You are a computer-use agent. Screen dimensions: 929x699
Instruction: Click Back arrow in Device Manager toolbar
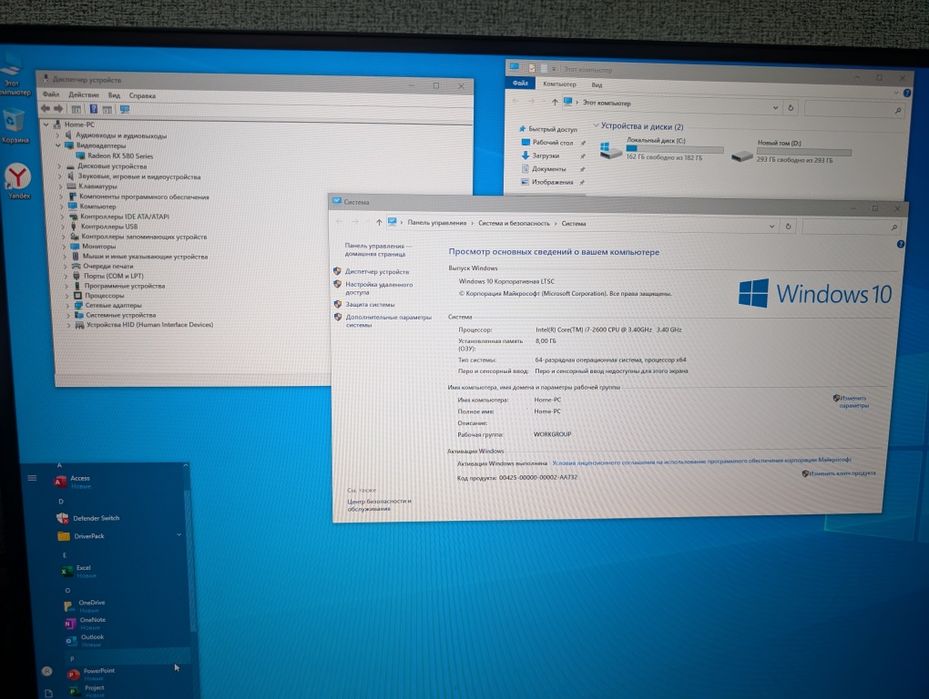tap(46, 108)
